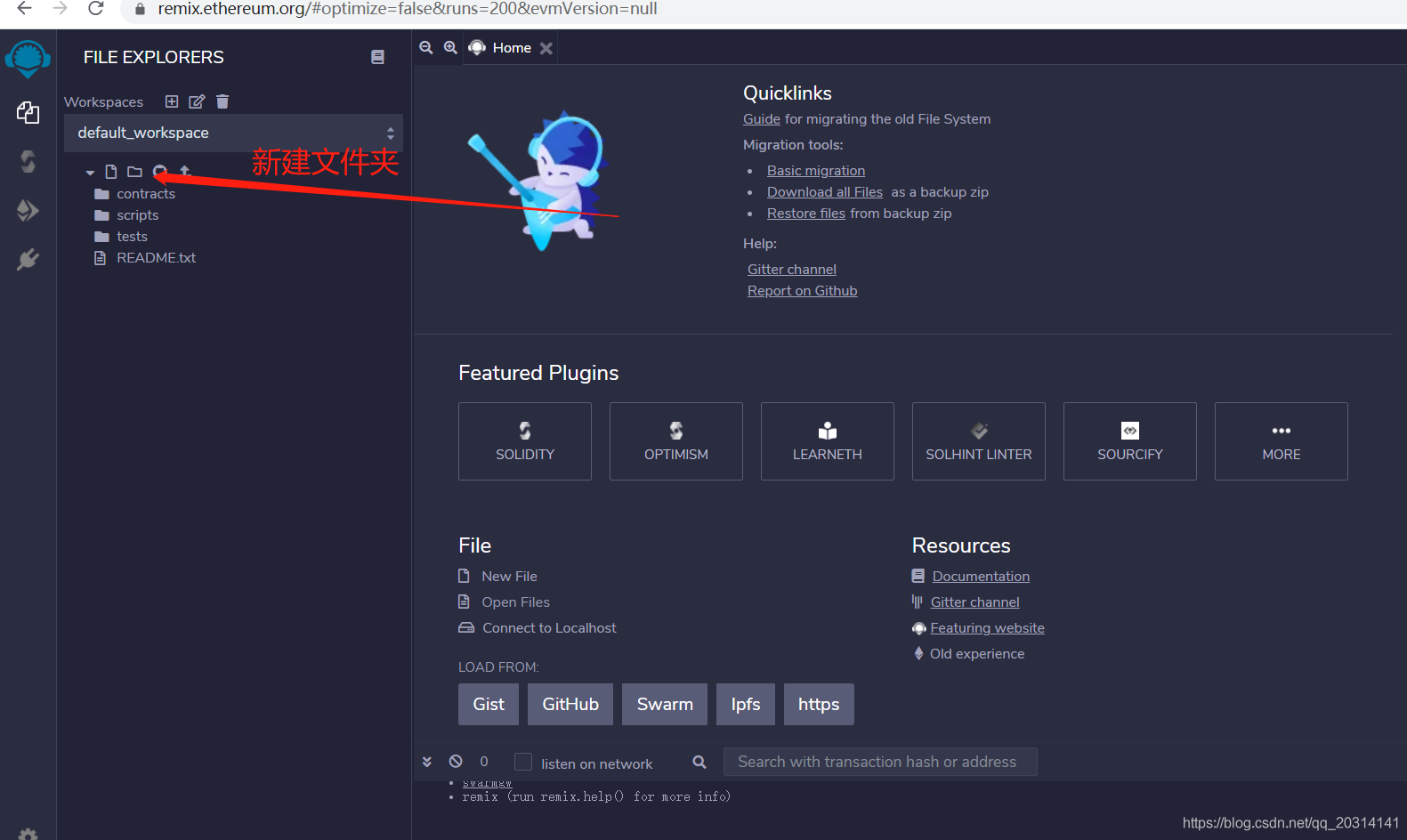
Task: Activate the SOURCIFY plugin
Action: [x=1130, y=441]
